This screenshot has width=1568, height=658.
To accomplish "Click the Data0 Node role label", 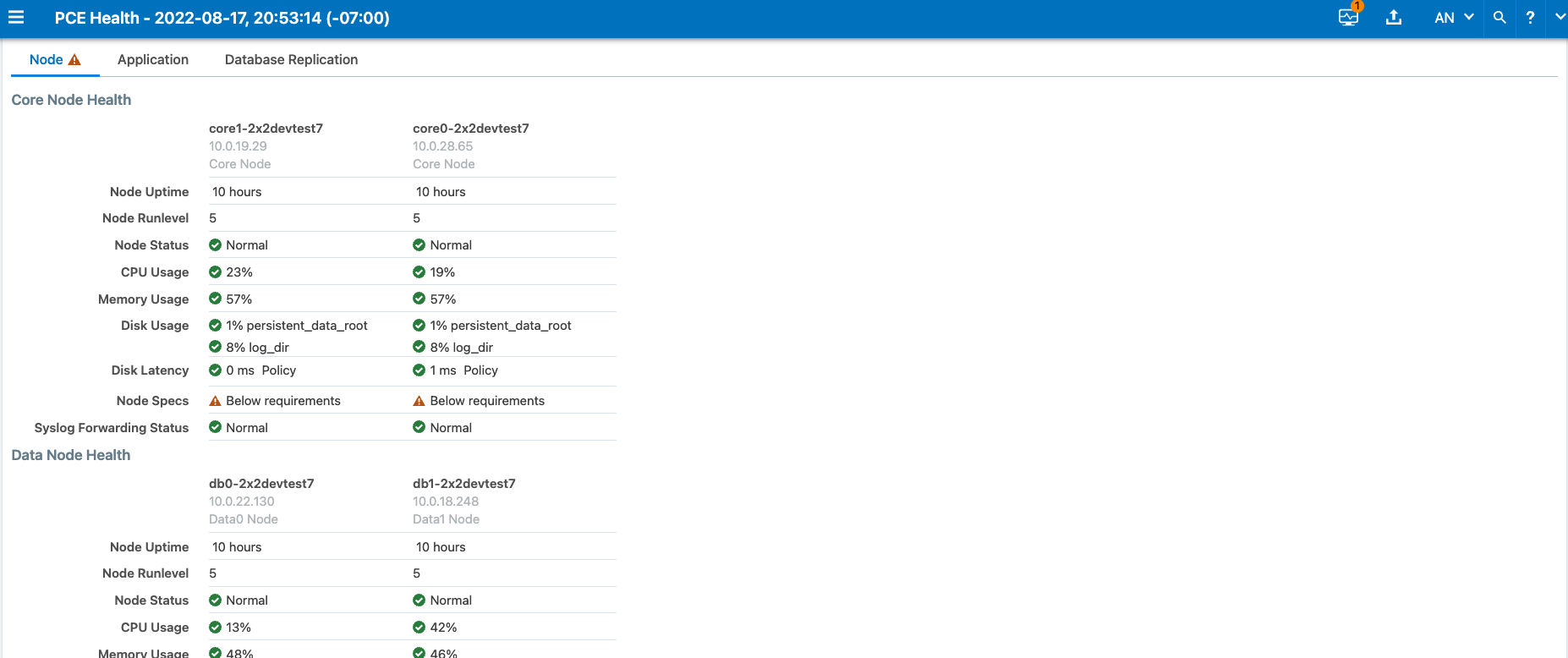I will [x=244, y=519].
